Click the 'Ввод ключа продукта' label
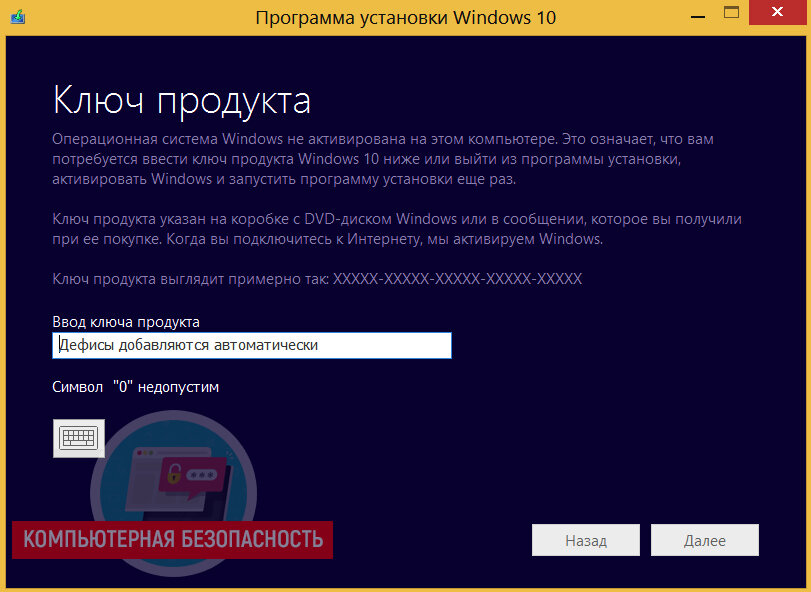811x592 pixels. [x=126, y=322]
